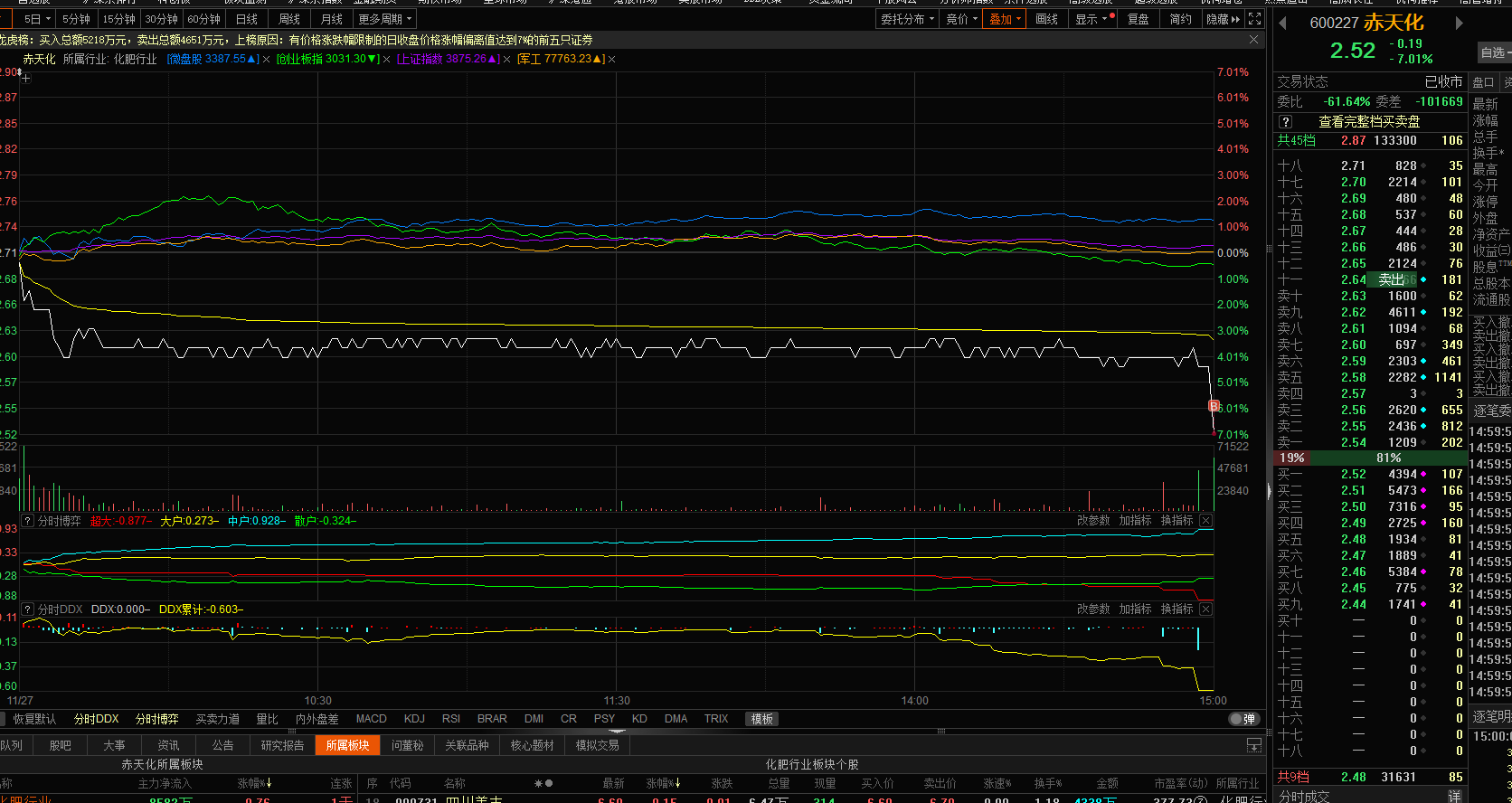Viewport: 1512px width, 803px height.
Task: Click 改参数 in 分时博弈 panel
Action: coord(1093,521)
